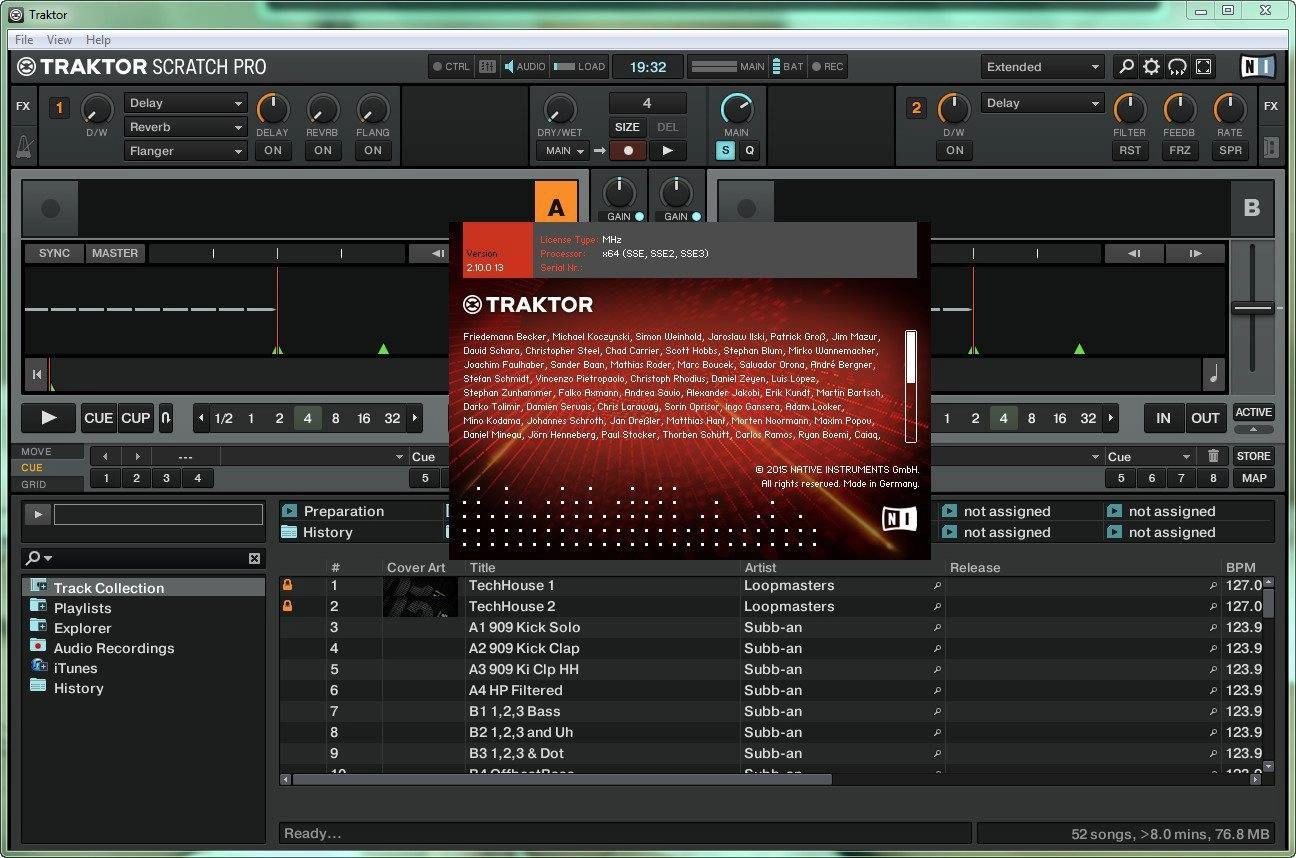Toggle the Q quantize button
The width and height of the screenshot is (1296, 858).
click(749, 151)
